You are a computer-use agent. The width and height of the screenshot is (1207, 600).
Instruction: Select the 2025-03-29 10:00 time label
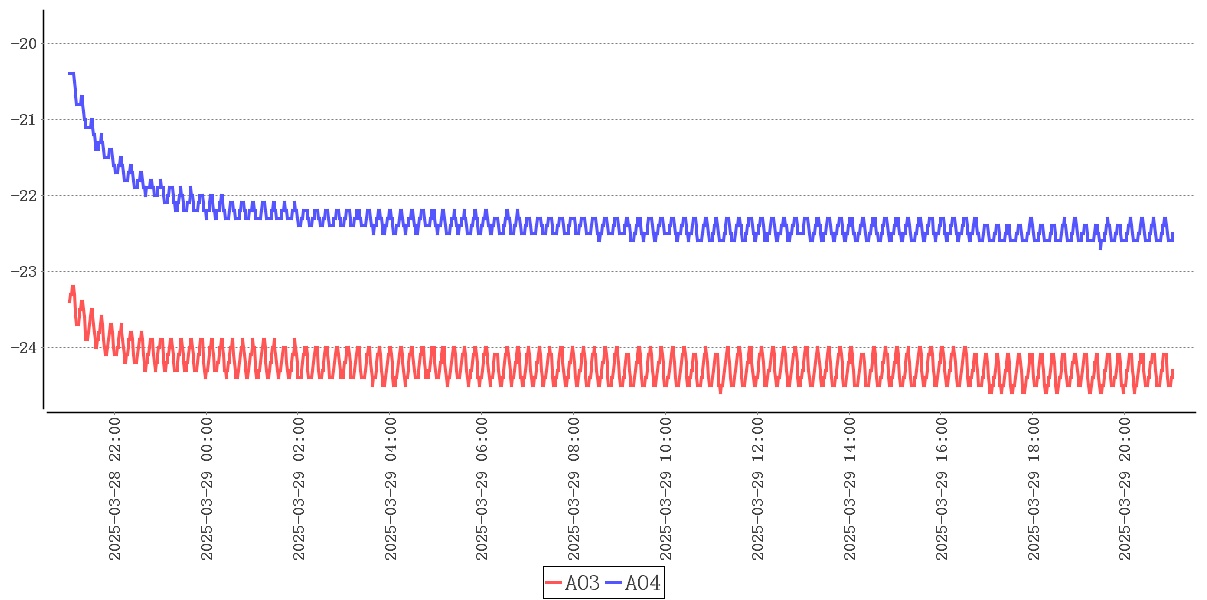point(666,490)
